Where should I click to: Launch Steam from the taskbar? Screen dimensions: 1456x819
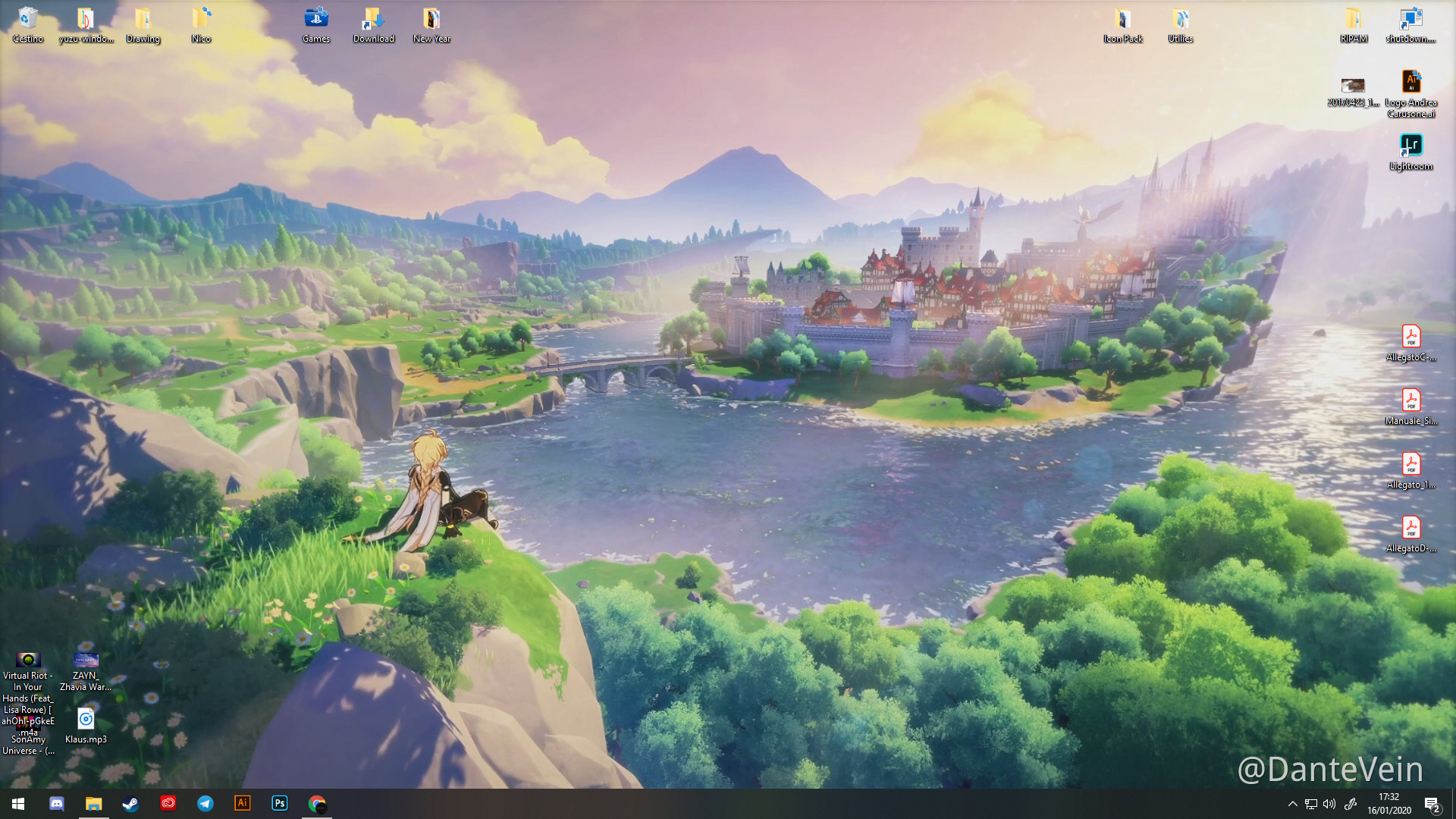130,804
